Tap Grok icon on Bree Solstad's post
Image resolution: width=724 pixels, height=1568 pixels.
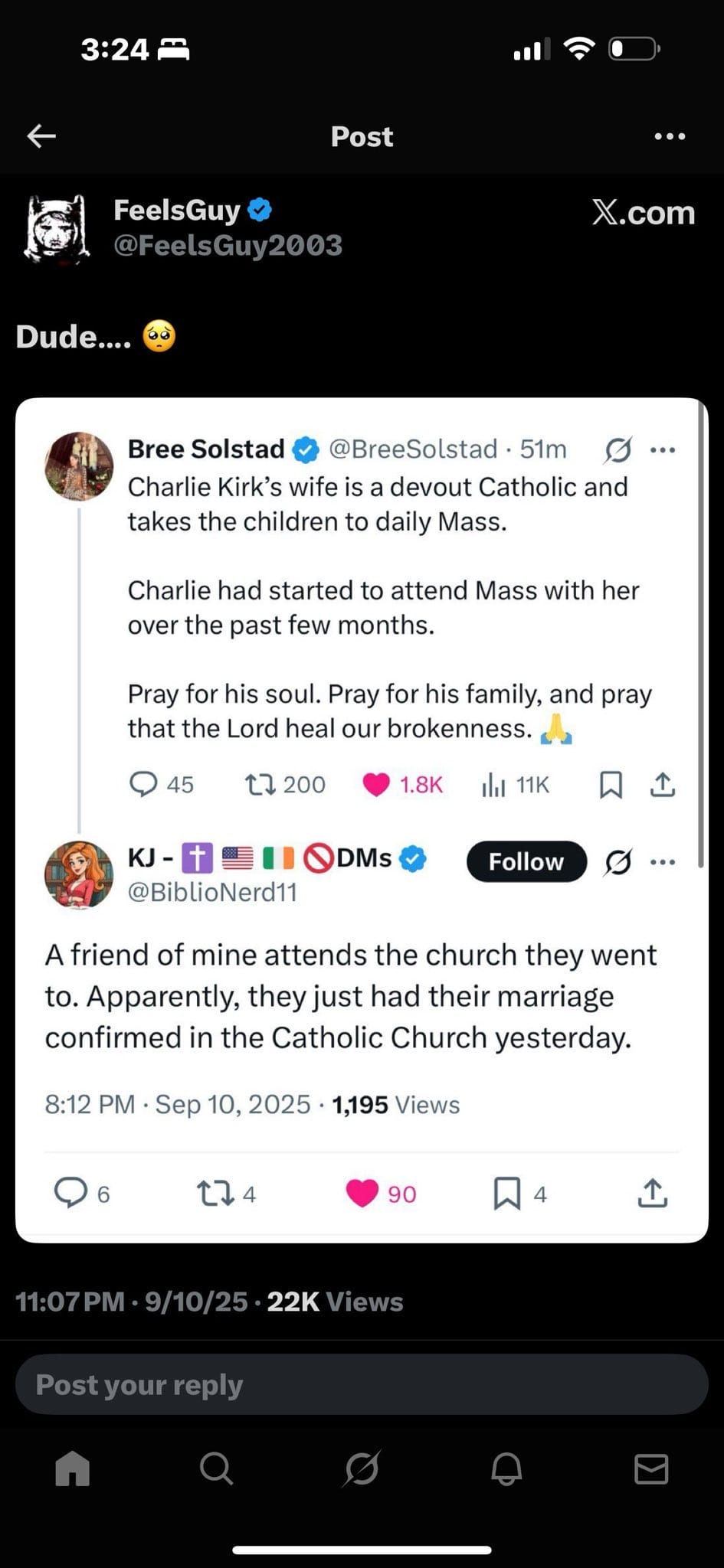click(x=618, y=450)
